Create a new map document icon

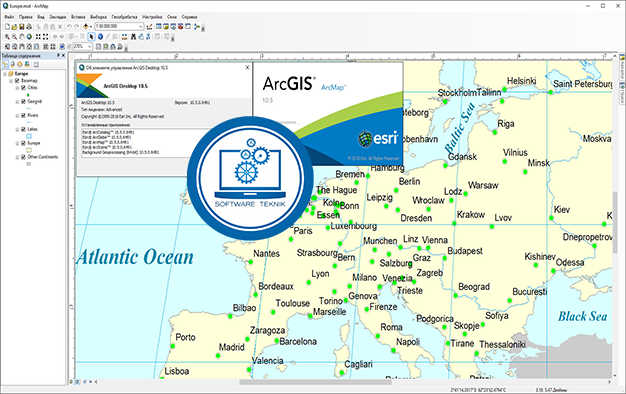click(7, 27)
